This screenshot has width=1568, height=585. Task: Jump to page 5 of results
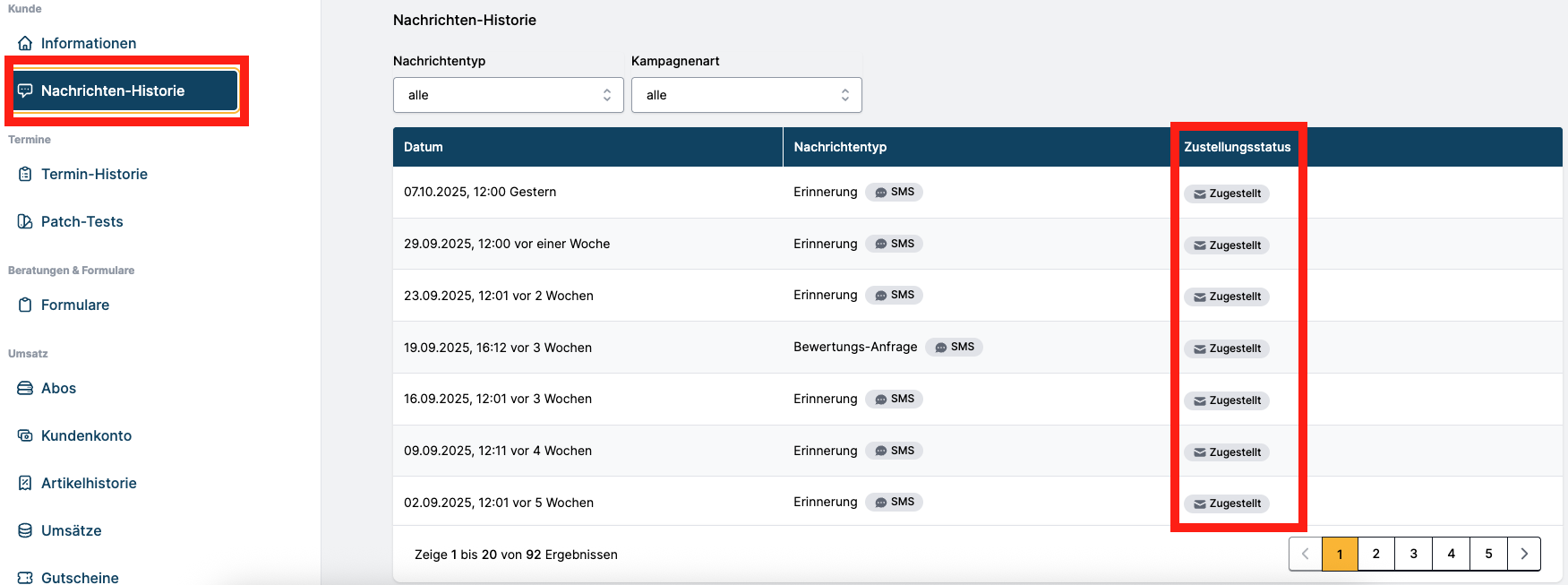pyautogui.click(x=1488, y=554)
